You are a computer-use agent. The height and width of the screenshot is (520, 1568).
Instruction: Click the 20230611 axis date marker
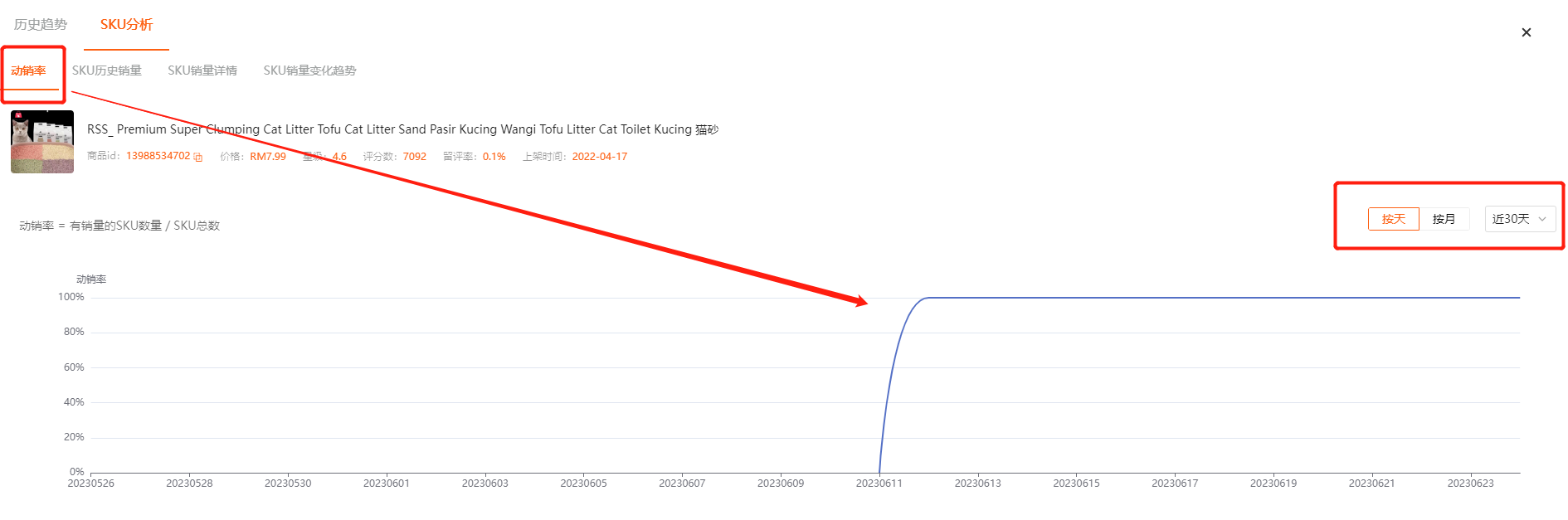879,483
